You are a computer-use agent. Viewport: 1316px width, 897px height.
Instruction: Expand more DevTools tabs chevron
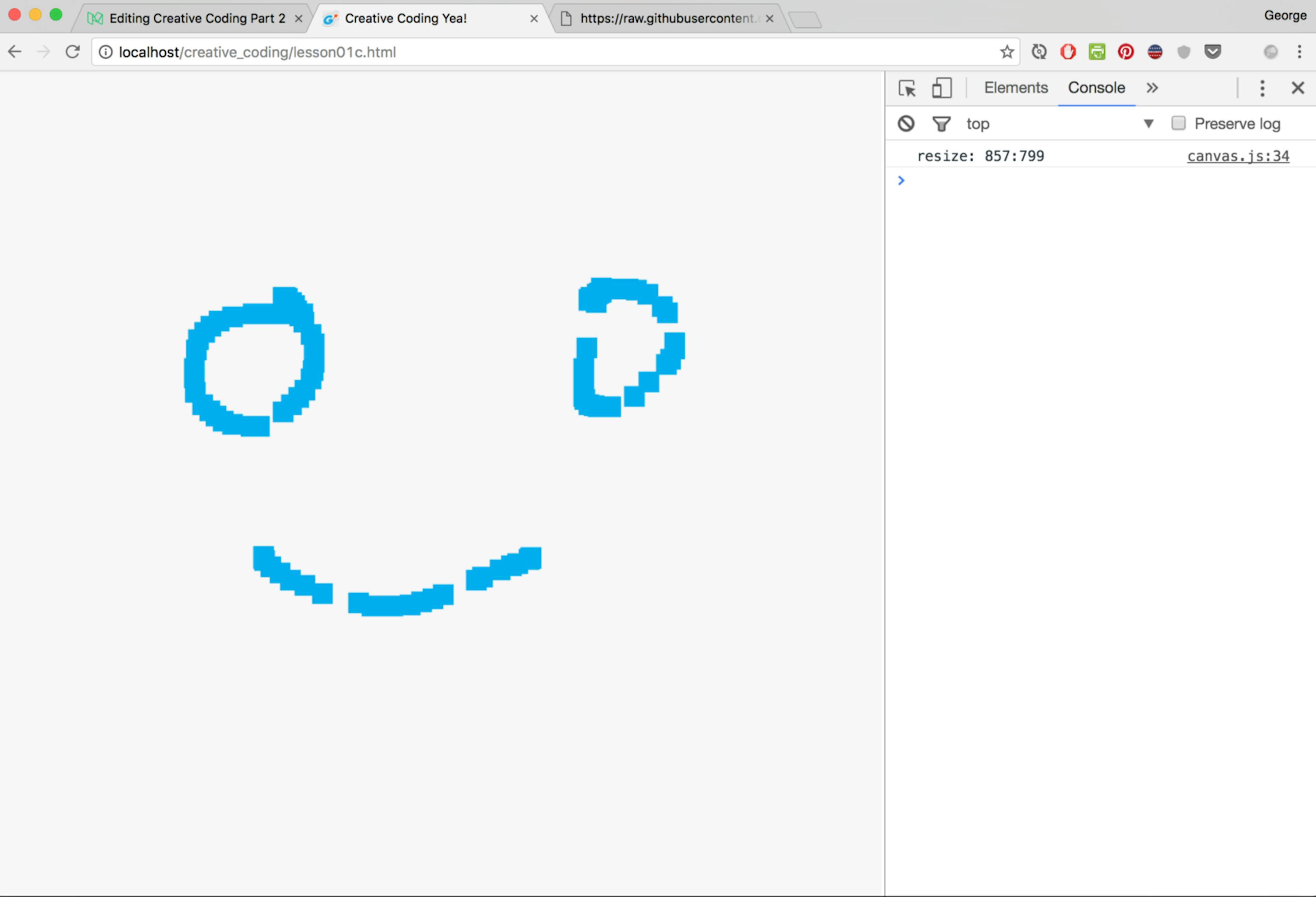point(1152,88)
